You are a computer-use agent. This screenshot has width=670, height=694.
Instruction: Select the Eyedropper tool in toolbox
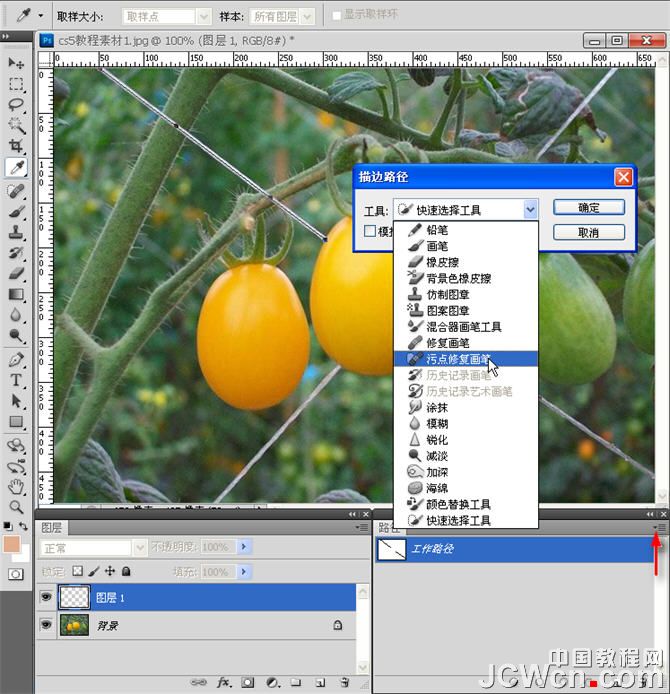point(16,168)
